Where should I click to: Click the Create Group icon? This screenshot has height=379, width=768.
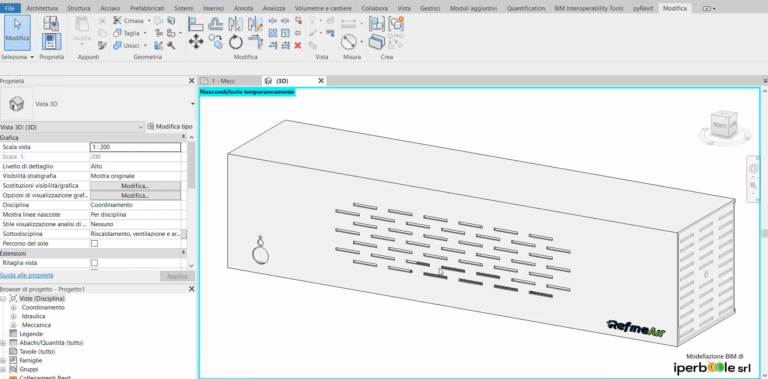(396, 23)
